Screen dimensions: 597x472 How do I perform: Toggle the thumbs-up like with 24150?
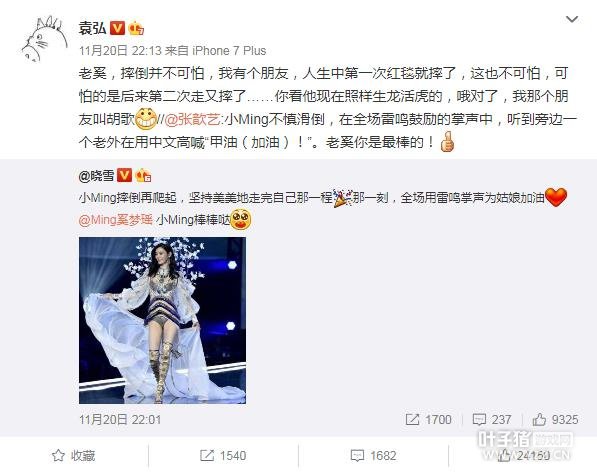tap(524, 455)
